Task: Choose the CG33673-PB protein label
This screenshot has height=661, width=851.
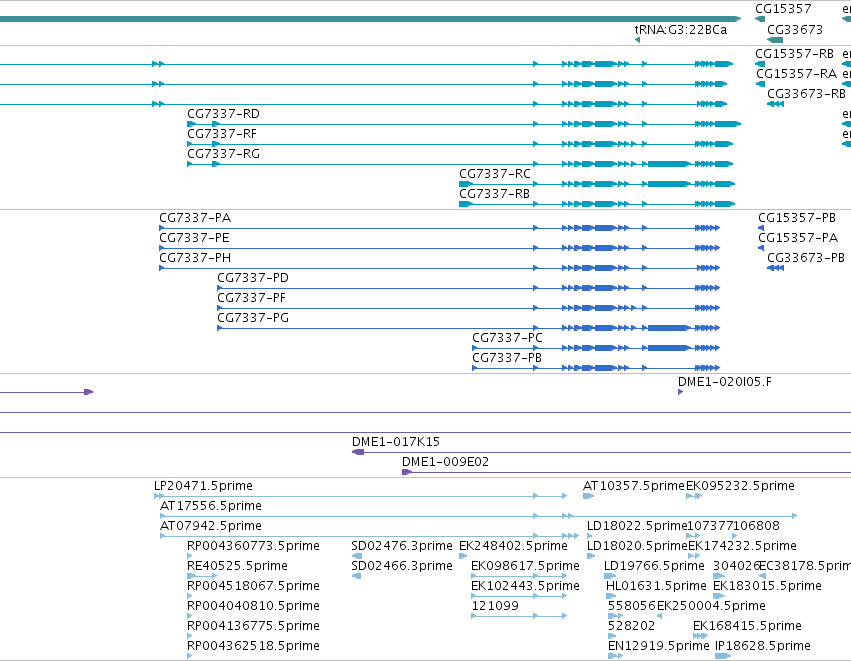Action: click(x=805, y=258)
